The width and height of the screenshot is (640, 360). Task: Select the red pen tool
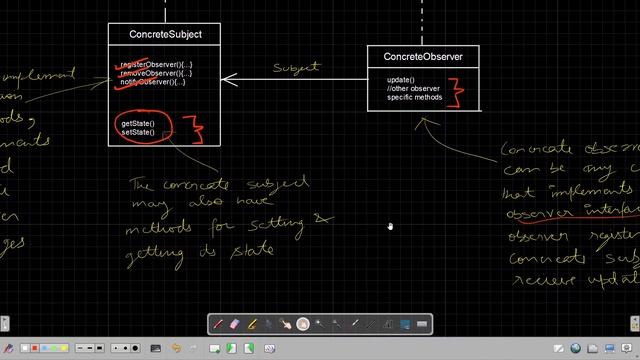coord(218,324)
